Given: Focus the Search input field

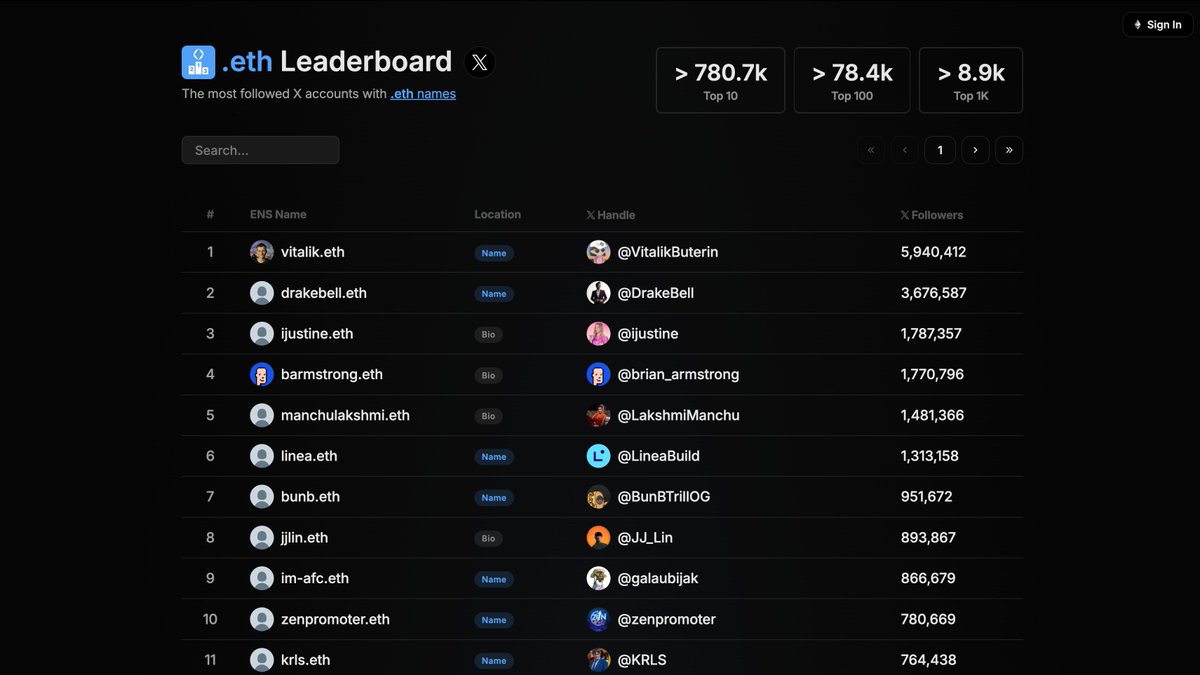Looking at the screenshot, I should [x=260, y=150].
